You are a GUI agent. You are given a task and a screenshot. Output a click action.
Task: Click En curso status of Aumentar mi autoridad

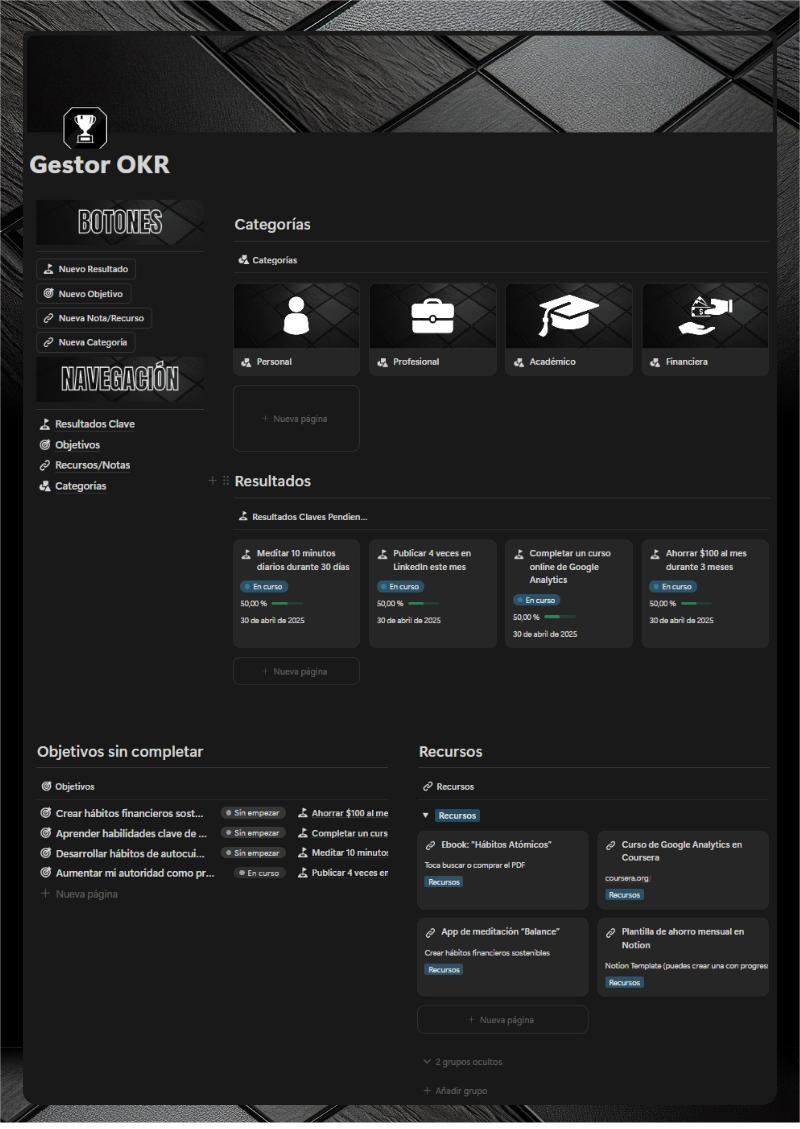pos(260,873)
